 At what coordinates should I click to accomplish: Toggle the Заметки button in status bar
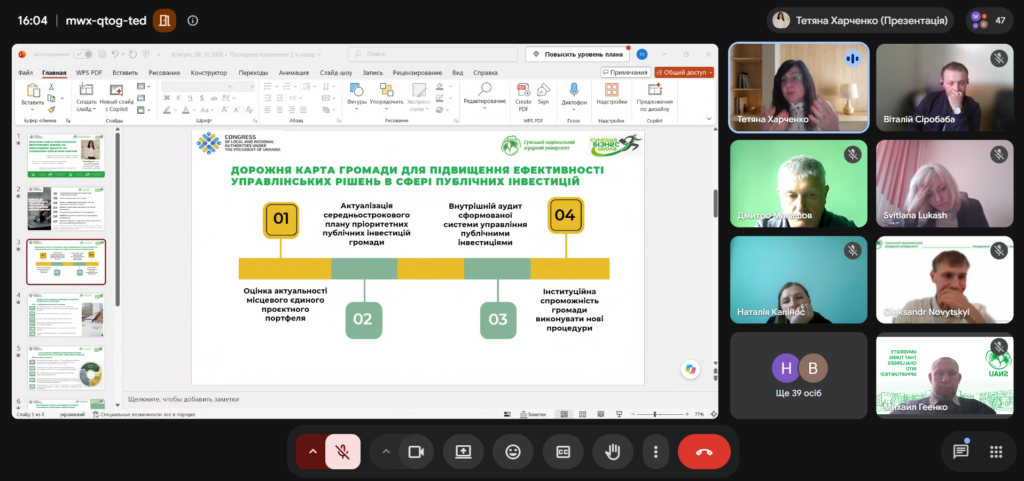(x=532, y=414)
